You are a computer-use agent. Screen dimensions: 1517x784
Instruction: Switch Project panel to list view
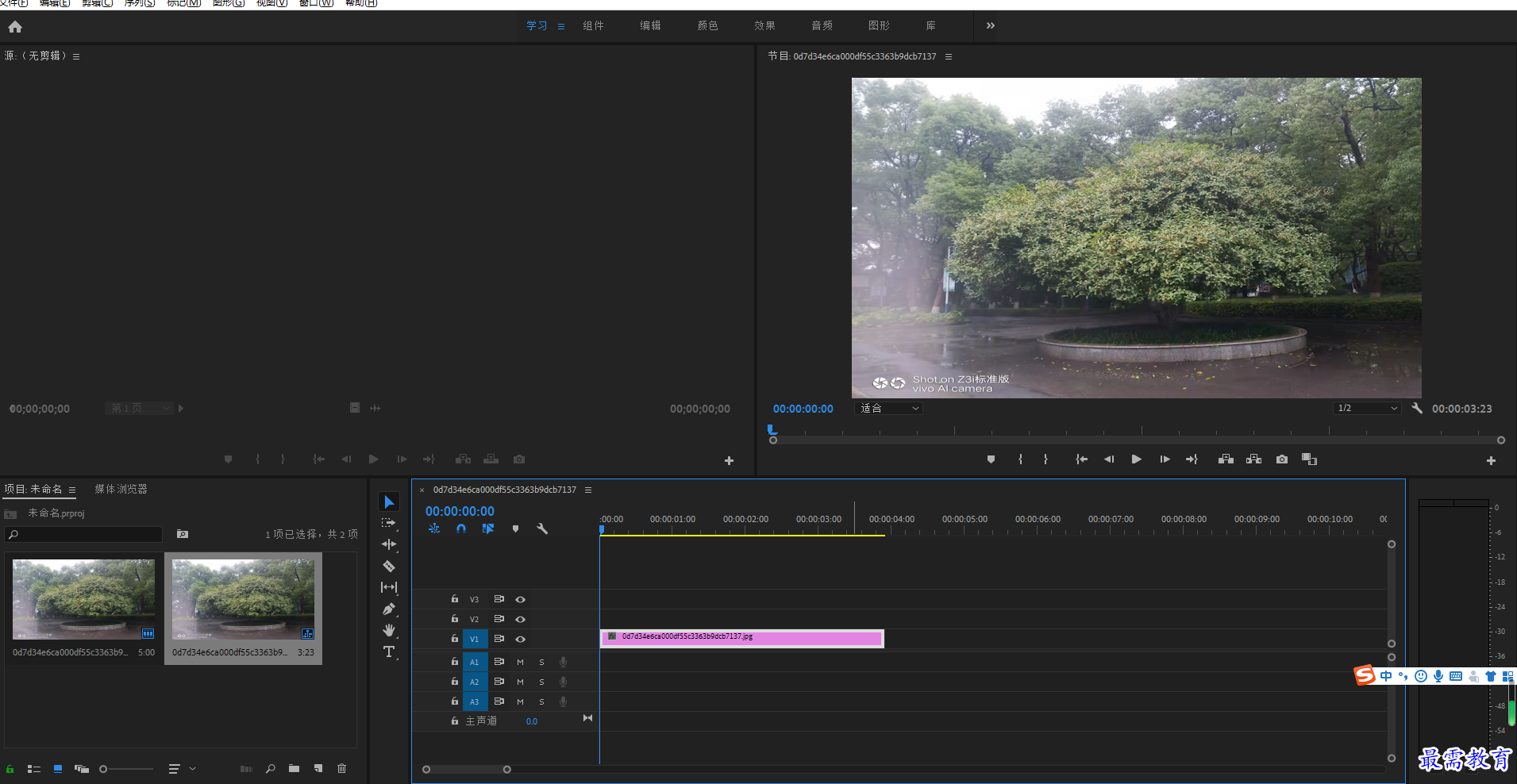point(34,768)
